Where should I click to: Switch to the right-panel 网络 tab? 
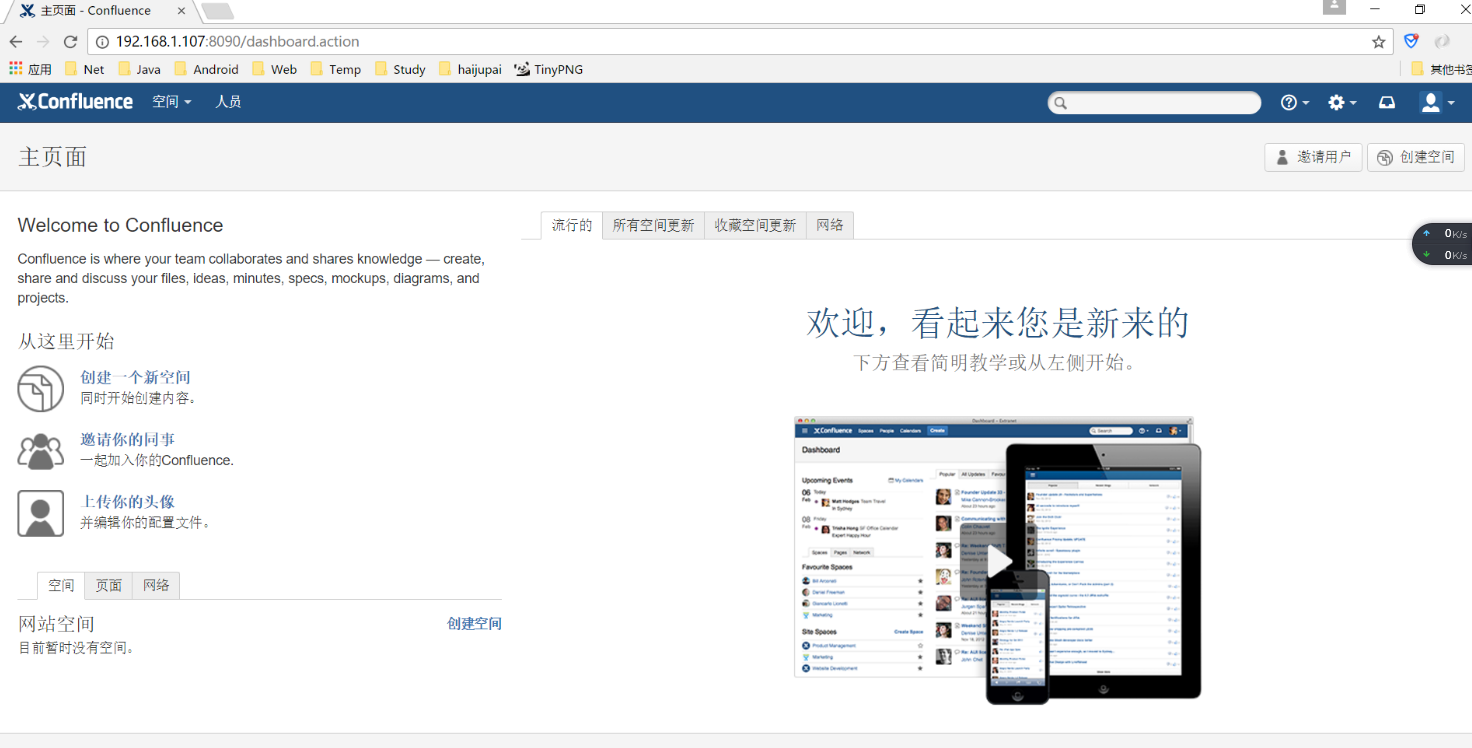tap(830, 225)
